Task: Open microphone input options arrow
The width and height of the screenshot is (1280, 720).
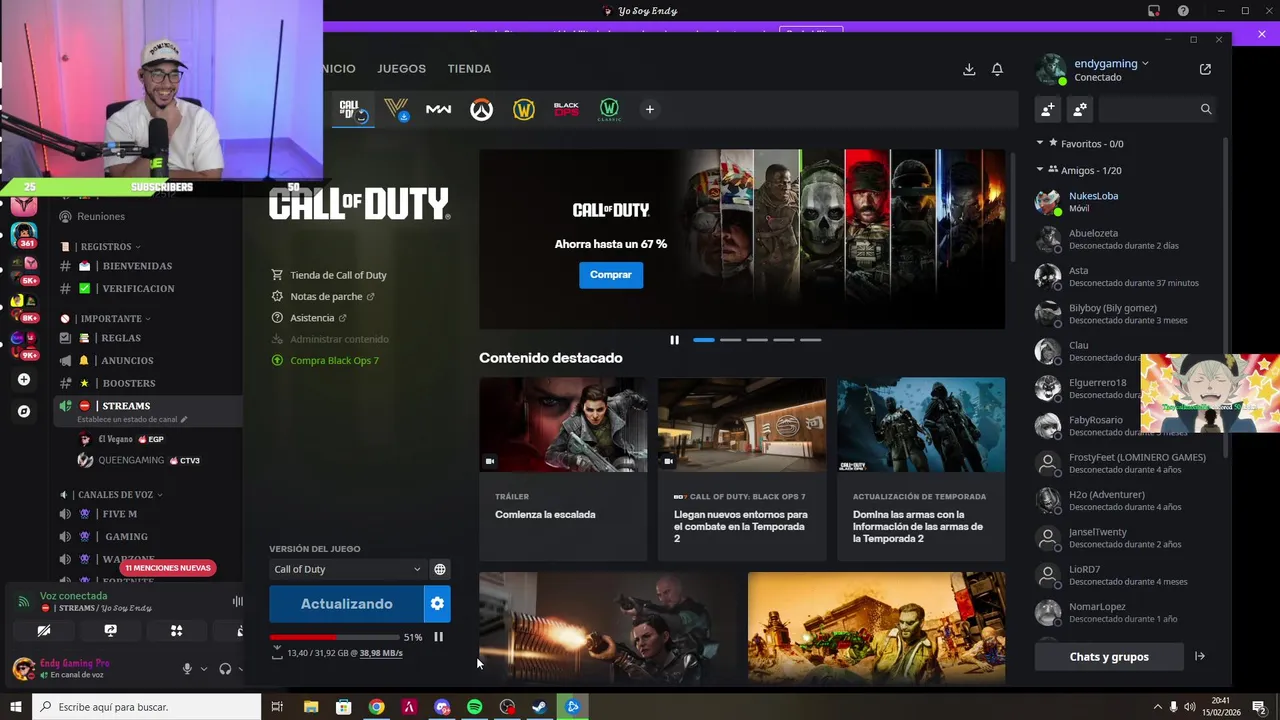Action: click(x=203, y=669)
